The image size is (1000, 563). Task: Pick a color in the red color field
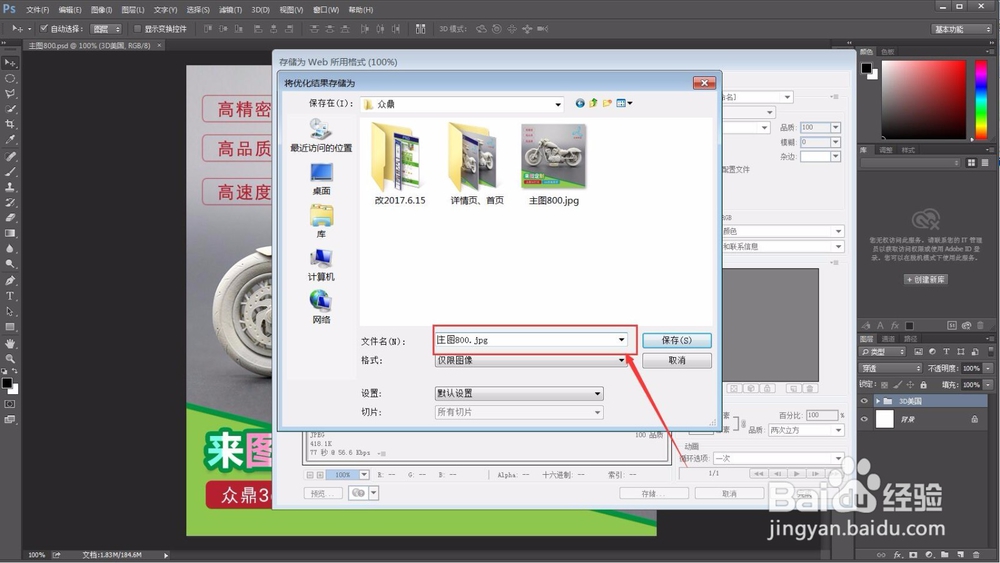pos(923,100)
